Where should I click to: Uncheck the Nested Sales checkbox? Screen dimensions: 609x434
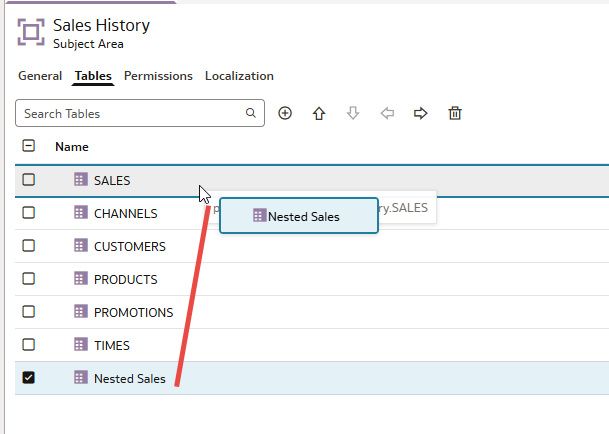click(x=29, y=378)
